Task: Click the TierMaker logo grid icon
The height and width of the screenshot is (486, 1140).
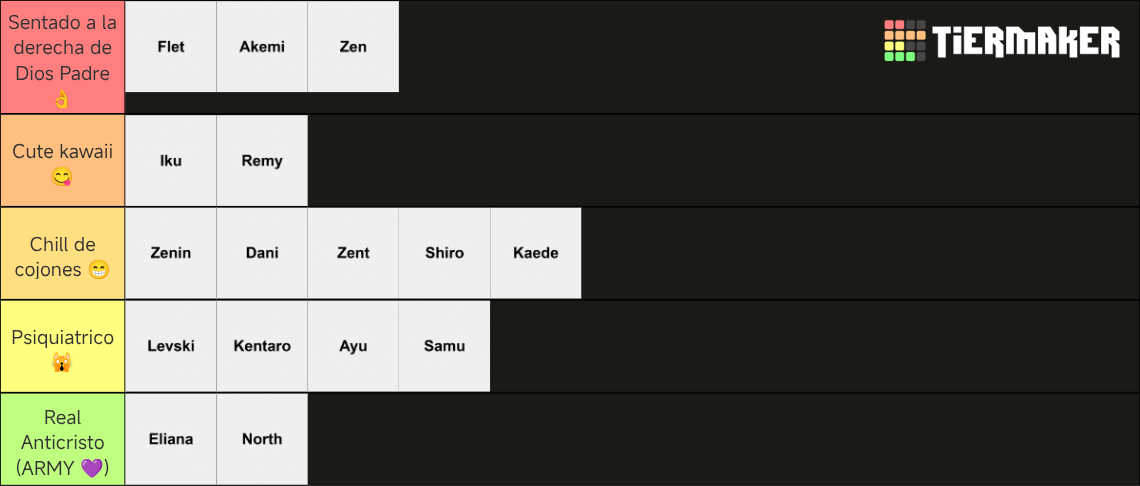Action: click(x=904, y=41)
